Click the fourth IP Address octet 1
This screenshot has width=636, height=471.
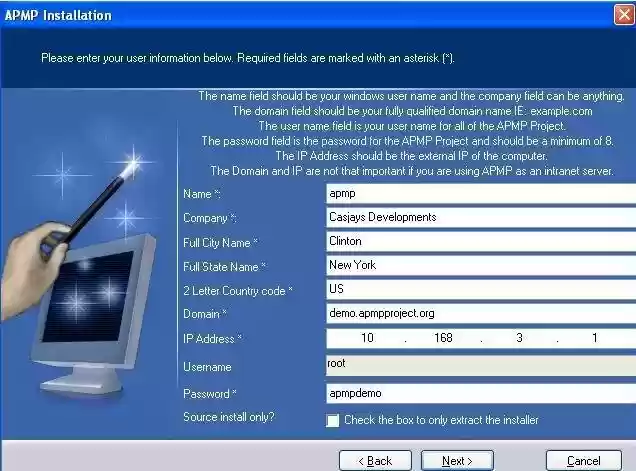[595, 338]
